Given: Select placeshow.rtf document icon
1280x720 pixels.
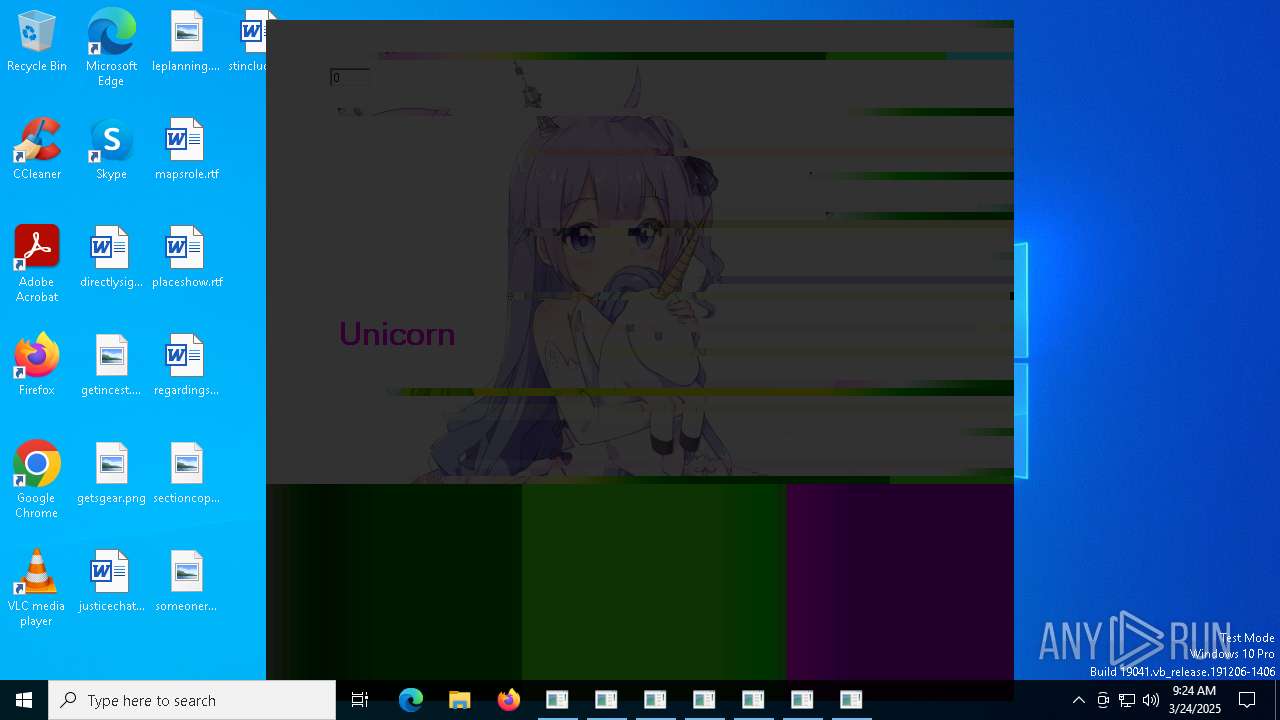Looking at the screenshot, I should tap(186, 258).
